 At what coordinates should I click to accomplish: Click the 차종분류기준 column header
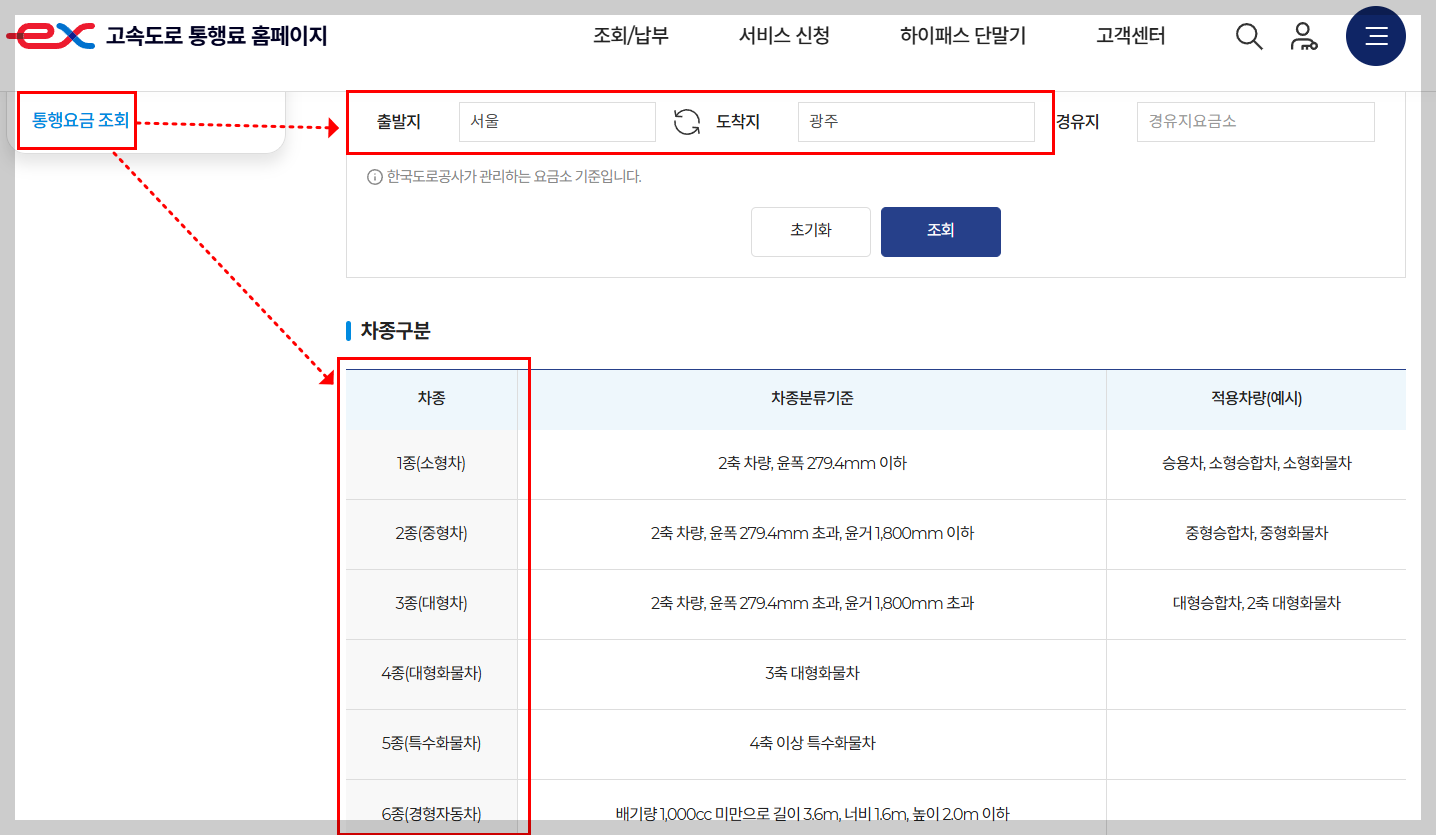(x=812, y=399)
